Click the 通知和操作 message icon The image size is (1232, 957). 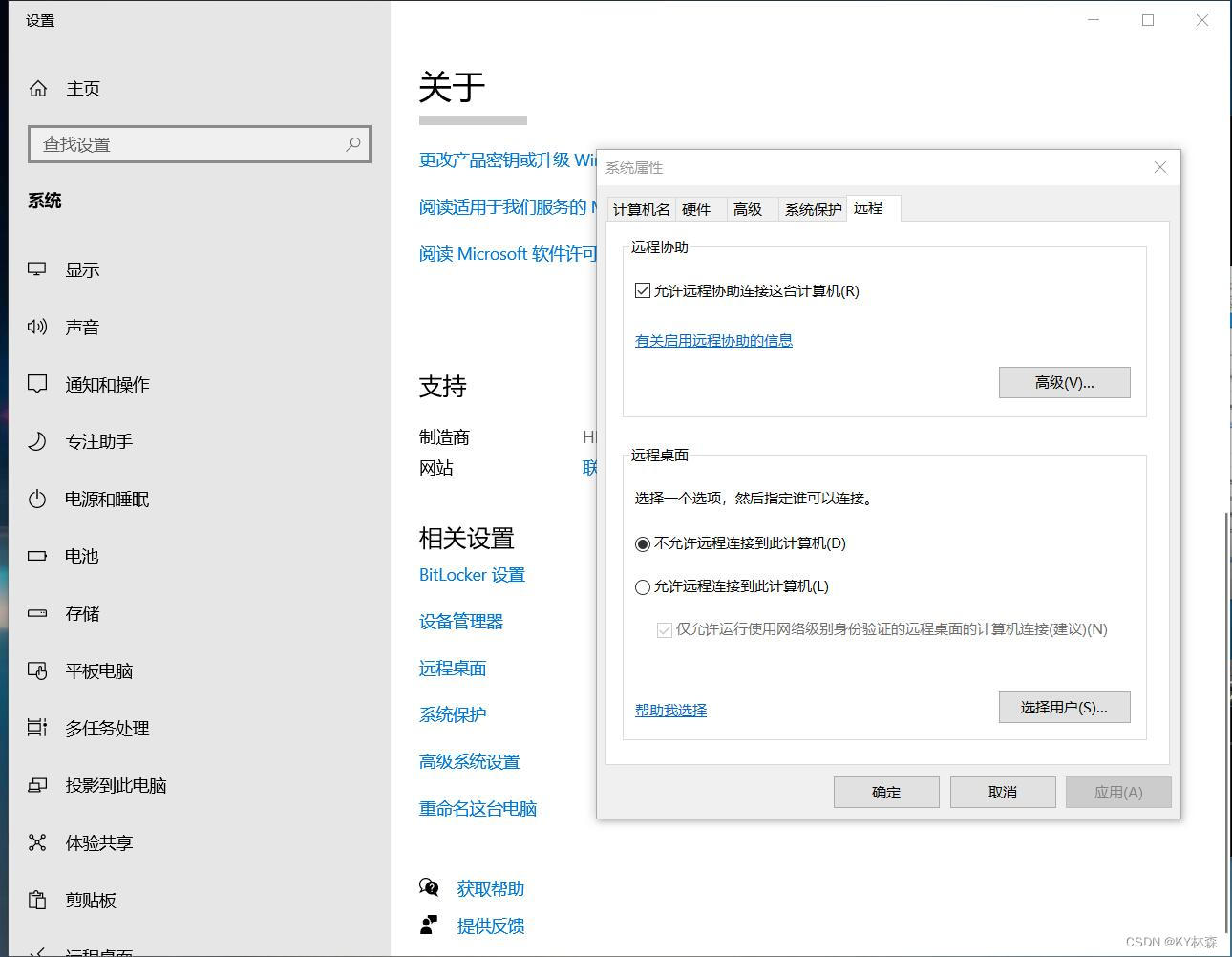click(x=37, y=384)
